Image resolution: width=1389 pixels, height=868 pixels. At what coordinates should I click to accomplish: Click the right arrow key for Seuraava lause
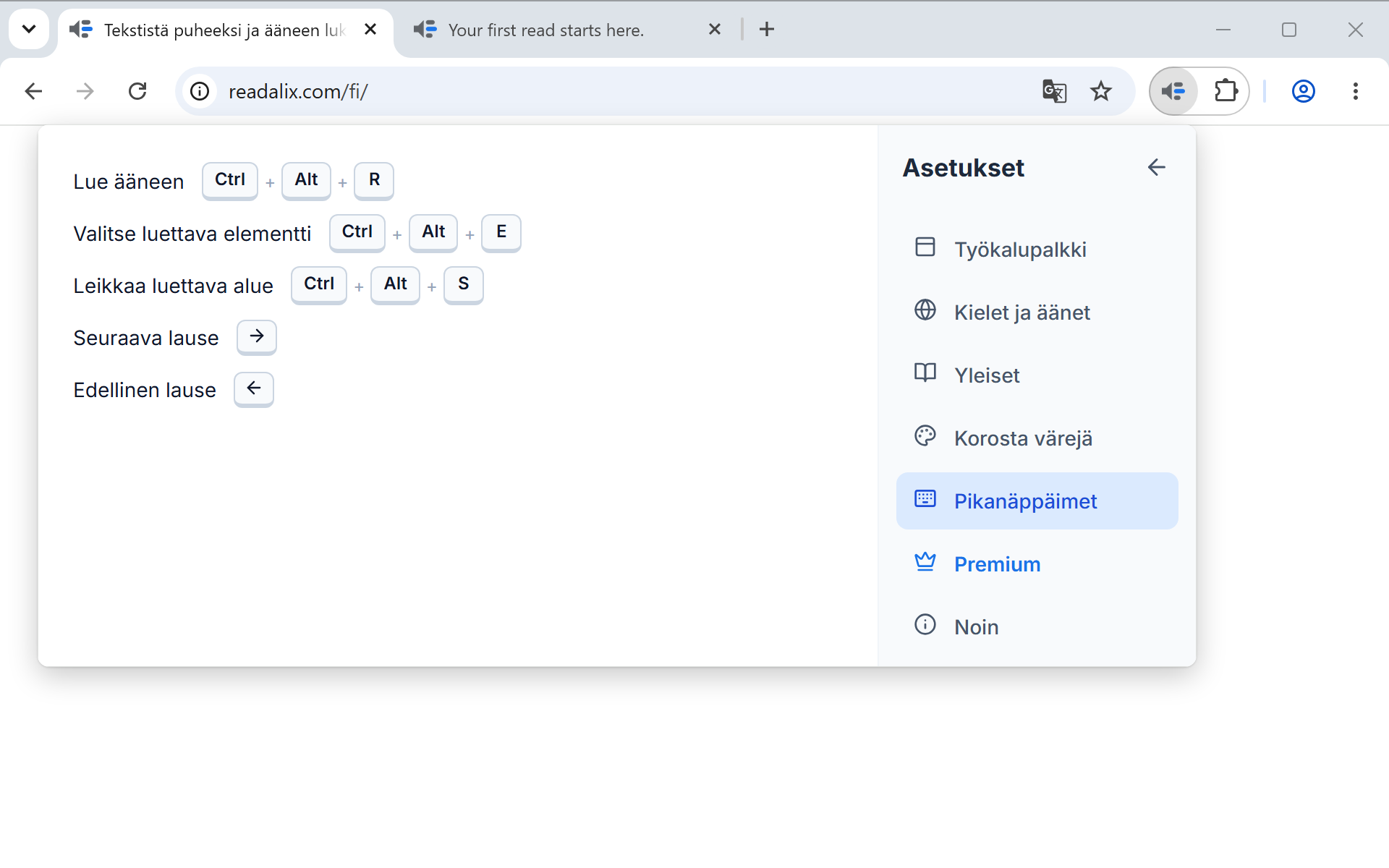pos(257,336)
